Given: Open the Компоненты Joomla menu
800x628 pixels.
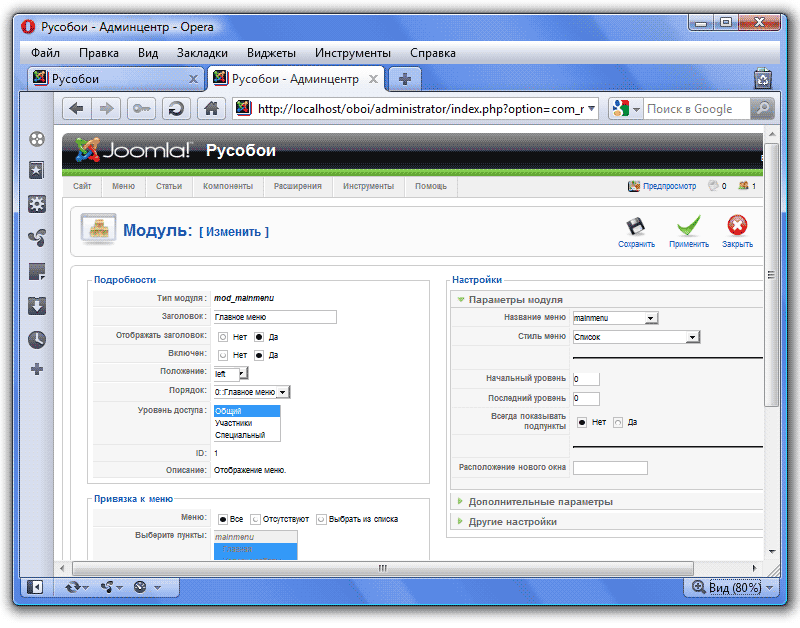Looking at the screenshot, I should pos(227,186).
